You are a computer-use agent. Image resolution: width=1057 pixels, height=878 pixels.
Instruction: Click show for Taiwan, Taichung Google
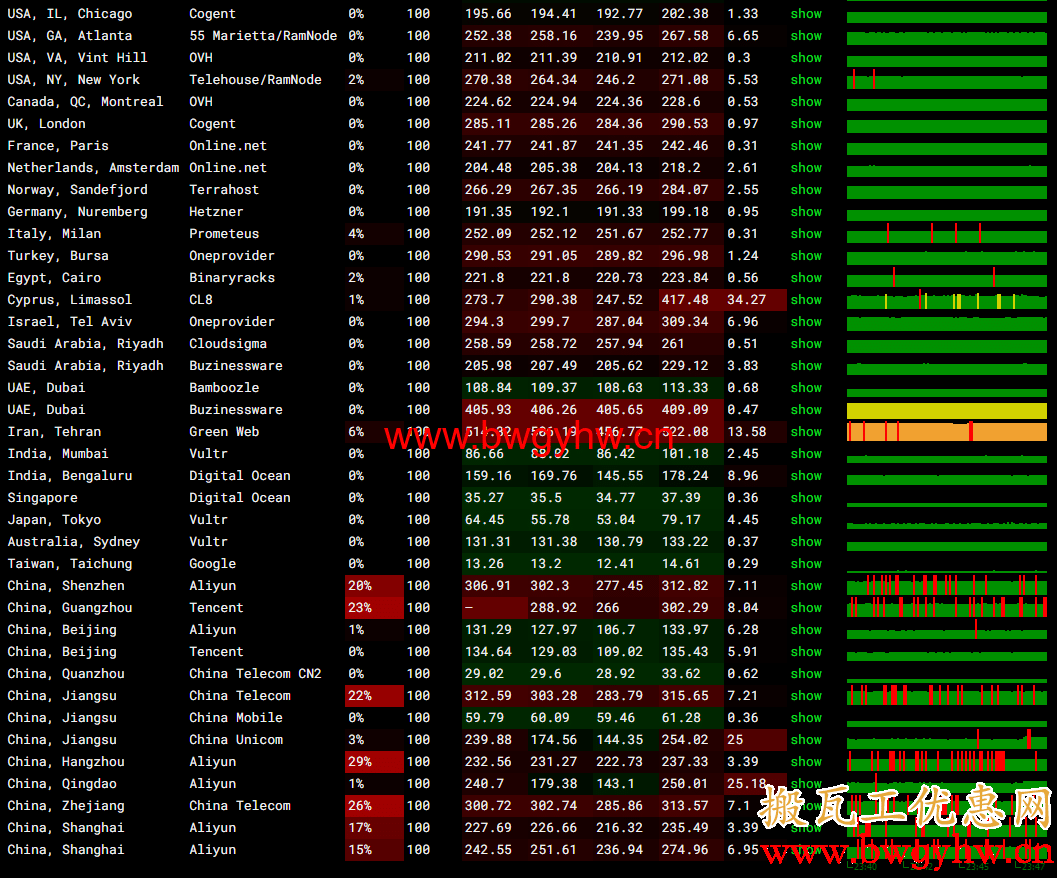(806, 564)
